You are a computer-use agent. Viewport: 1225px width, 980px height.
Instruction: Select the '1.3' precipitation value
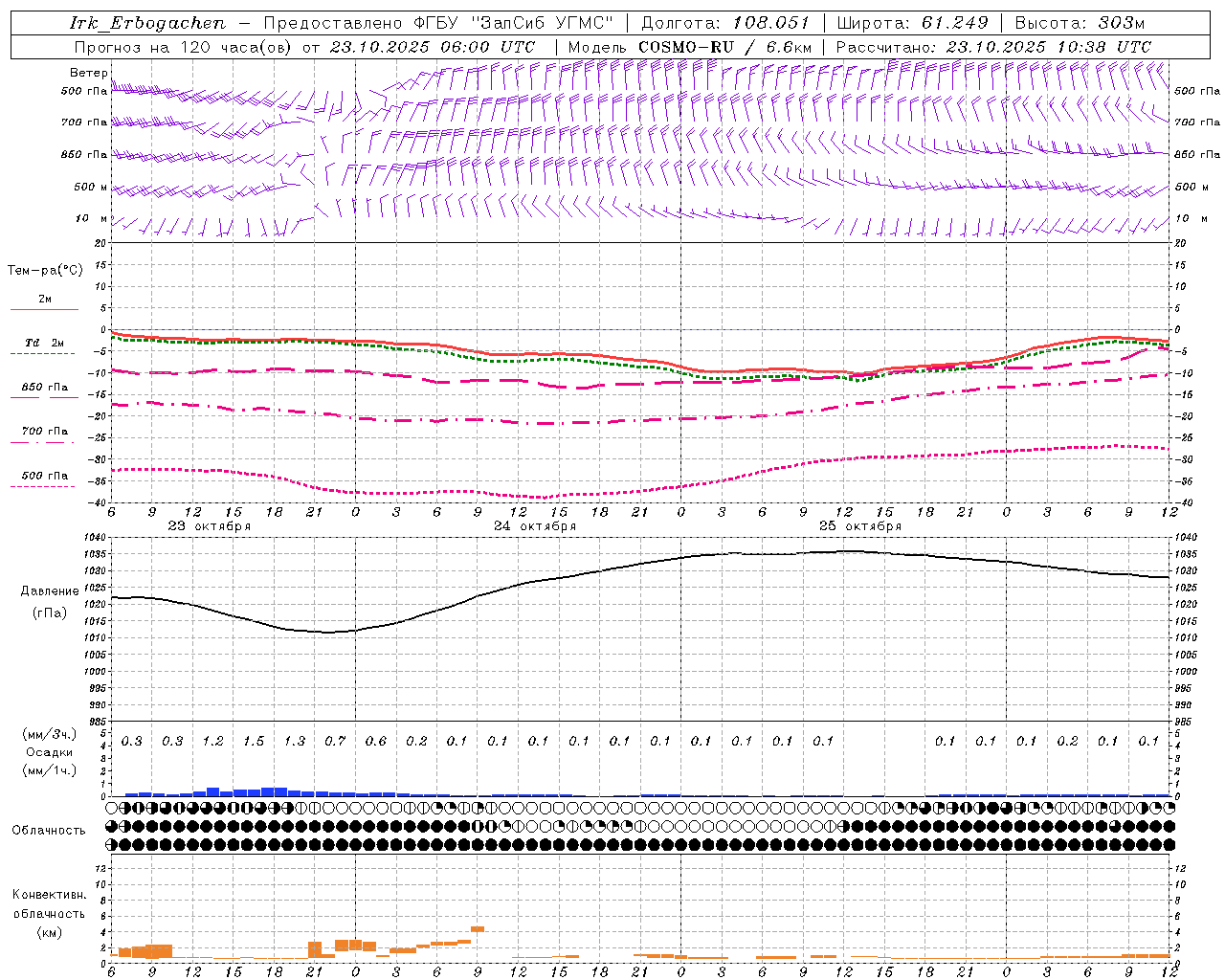click(x=295, y=742)
